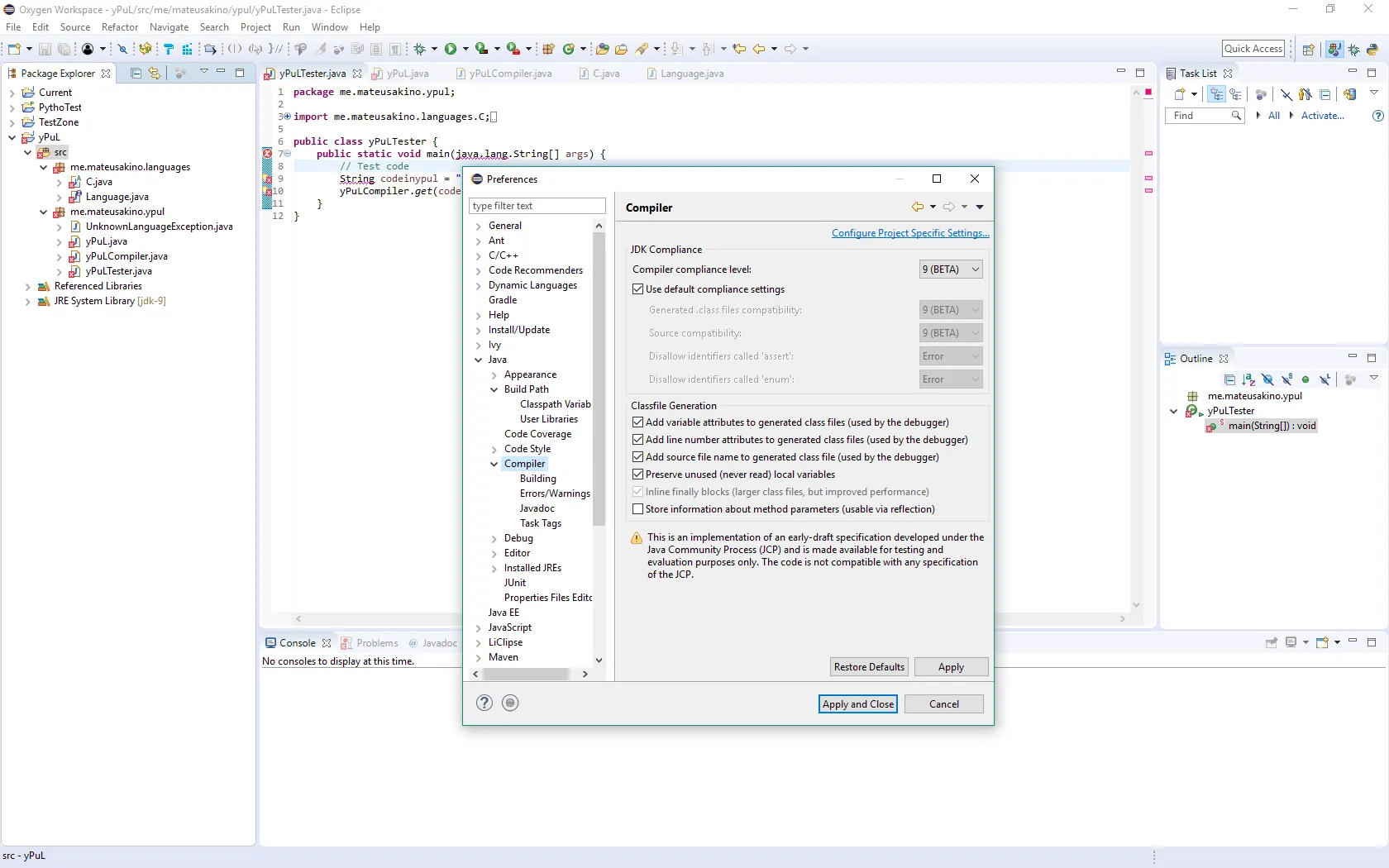The width and height of the screenshot is (1389, 868).
Task: Click the Open Type toolbar icon
Action: coord(602,50)
